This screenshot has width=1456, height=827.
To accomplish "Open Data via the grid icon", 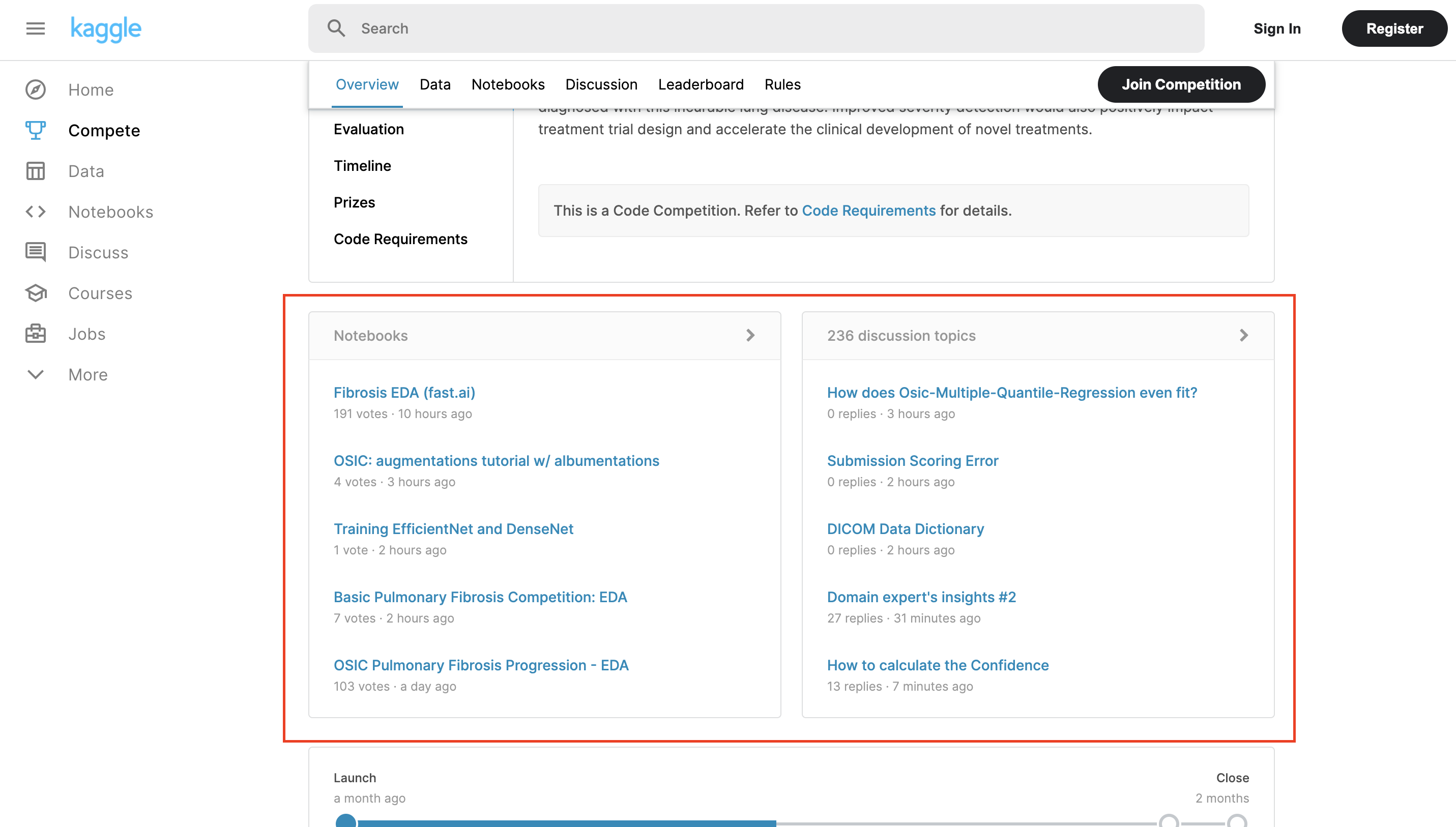I will [x=35, y=170].
